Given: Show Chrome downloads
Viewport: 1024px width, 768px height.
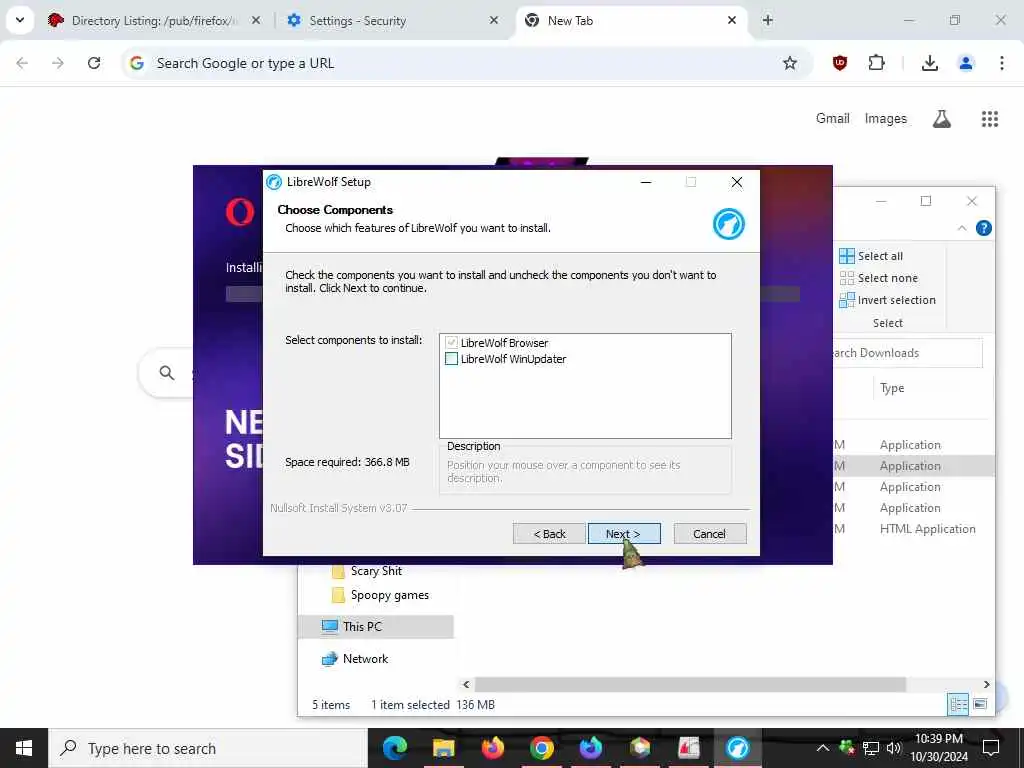Looking at the screenshot, I should 929,63.
